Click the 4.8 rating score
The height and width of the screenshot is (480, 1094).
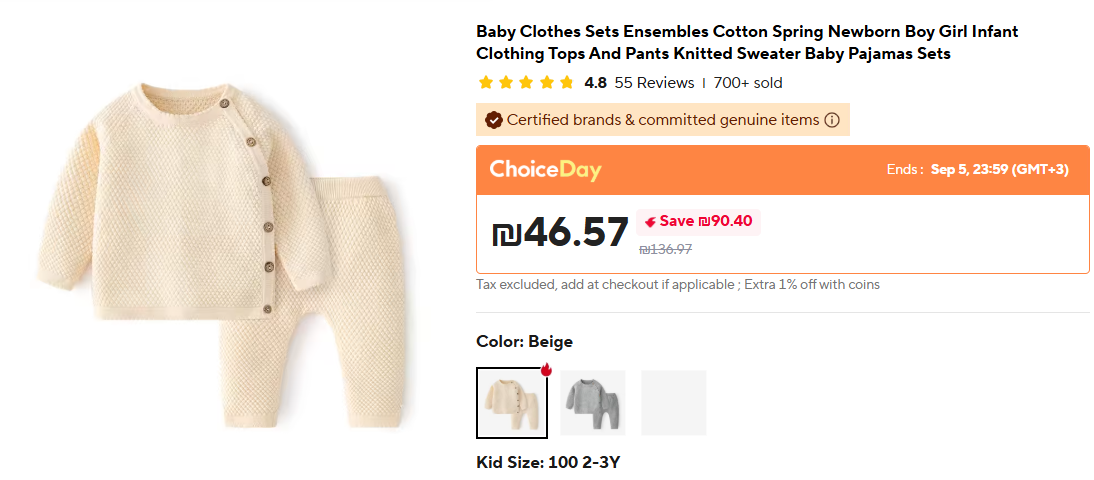595,83
